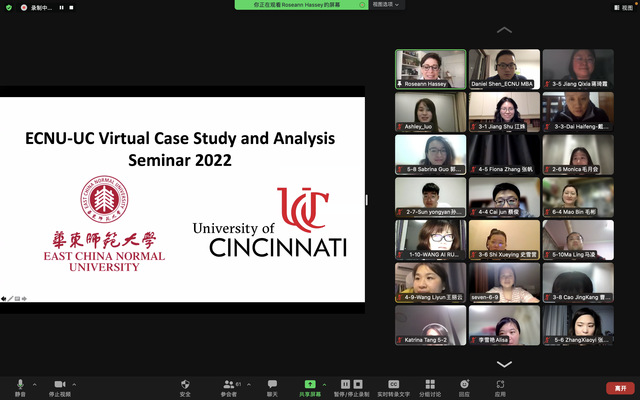The width and height of the screenshot is (640, 400).
Task: Click the next-slide arrow icon on slide
Action: point(24,299)
